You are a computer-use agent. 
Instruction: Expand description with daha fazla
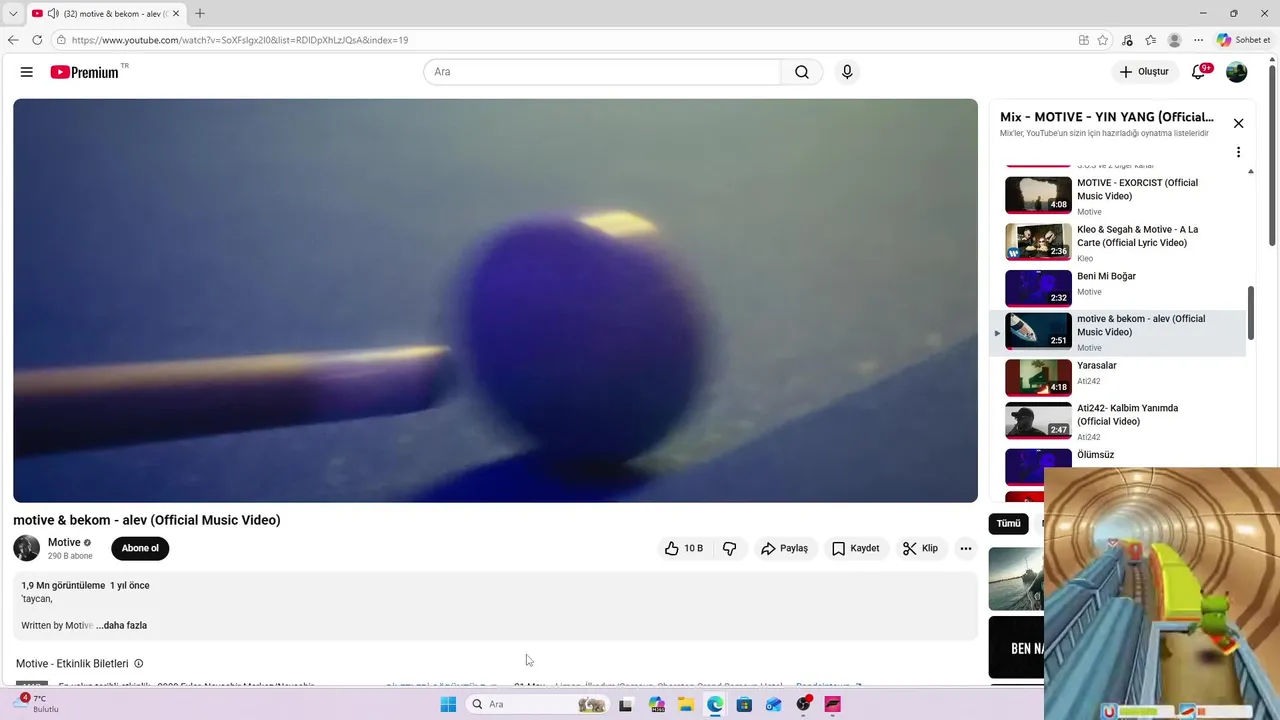click(x=122, y=625)
